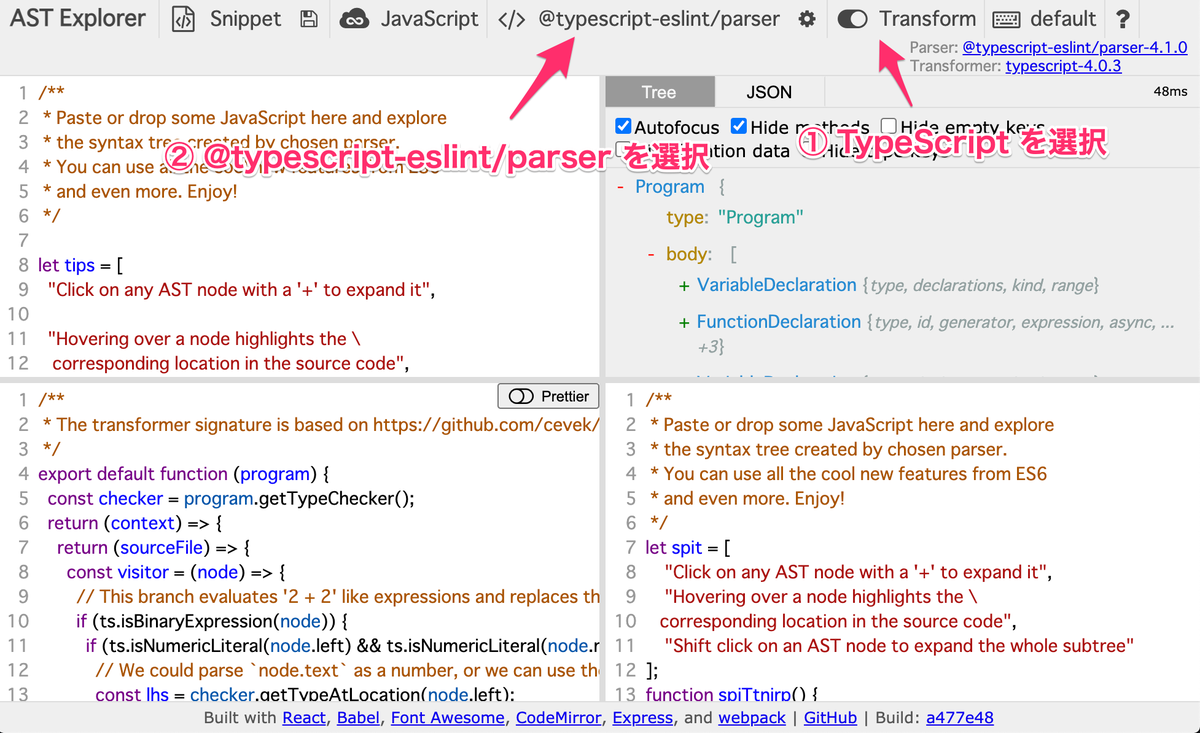Screen dimensions: 1200x733
Task: Click the 'let spit = [' output line
Action: [689, 548]
